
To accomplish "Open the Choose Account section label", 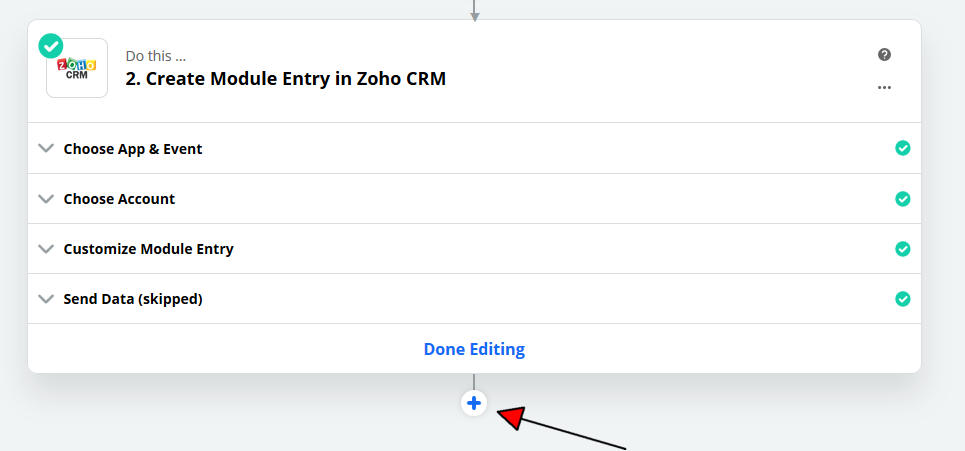I will tap(119, 199).
